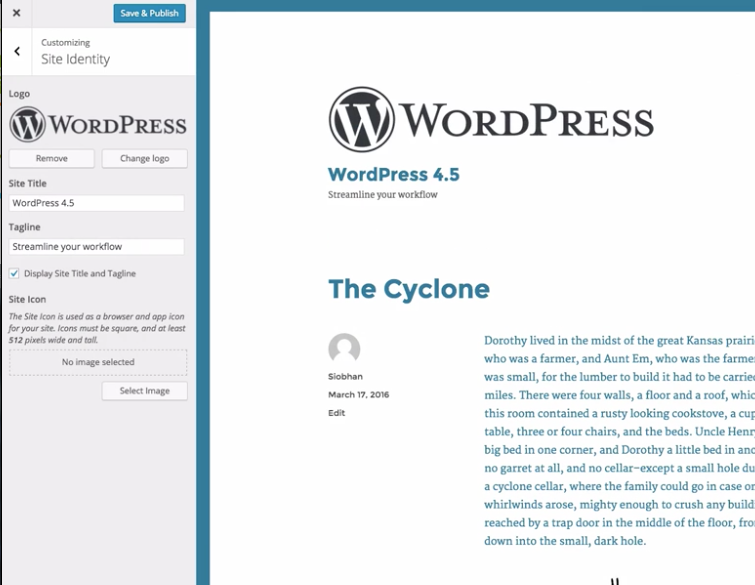Focus the Tagline input field

(96, 247)
